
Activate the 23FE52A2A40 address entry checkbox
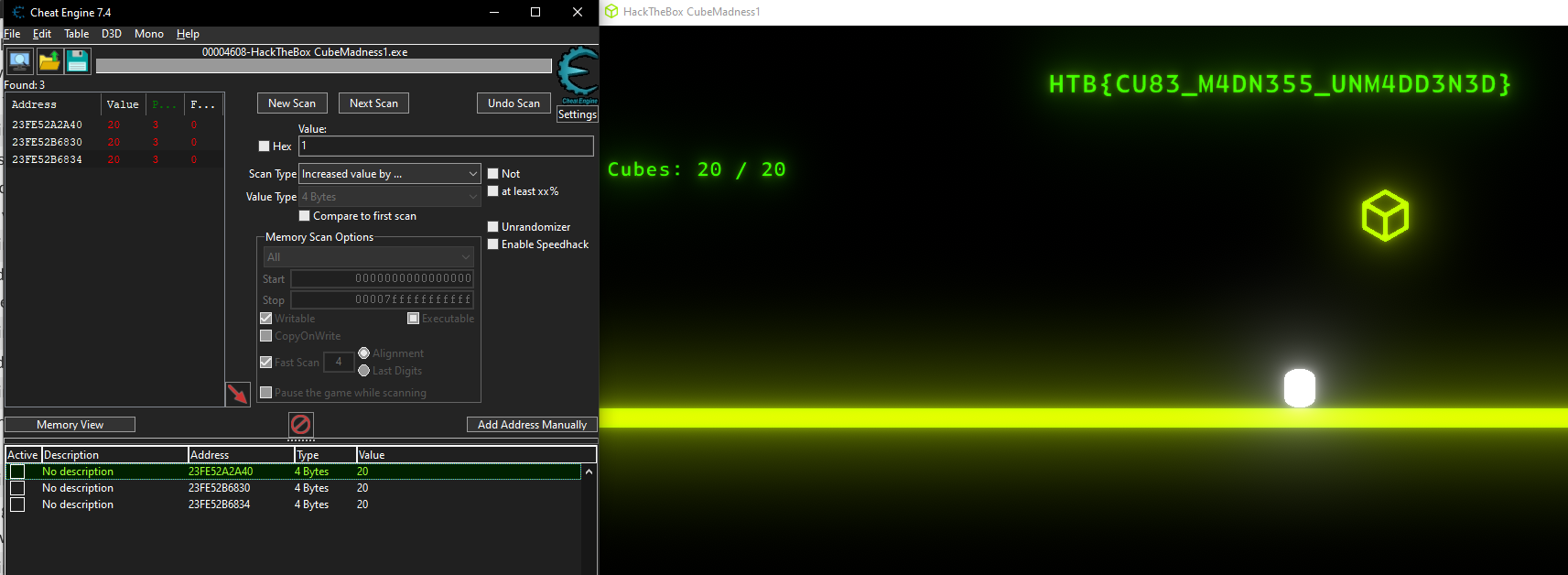coord(17,472)
